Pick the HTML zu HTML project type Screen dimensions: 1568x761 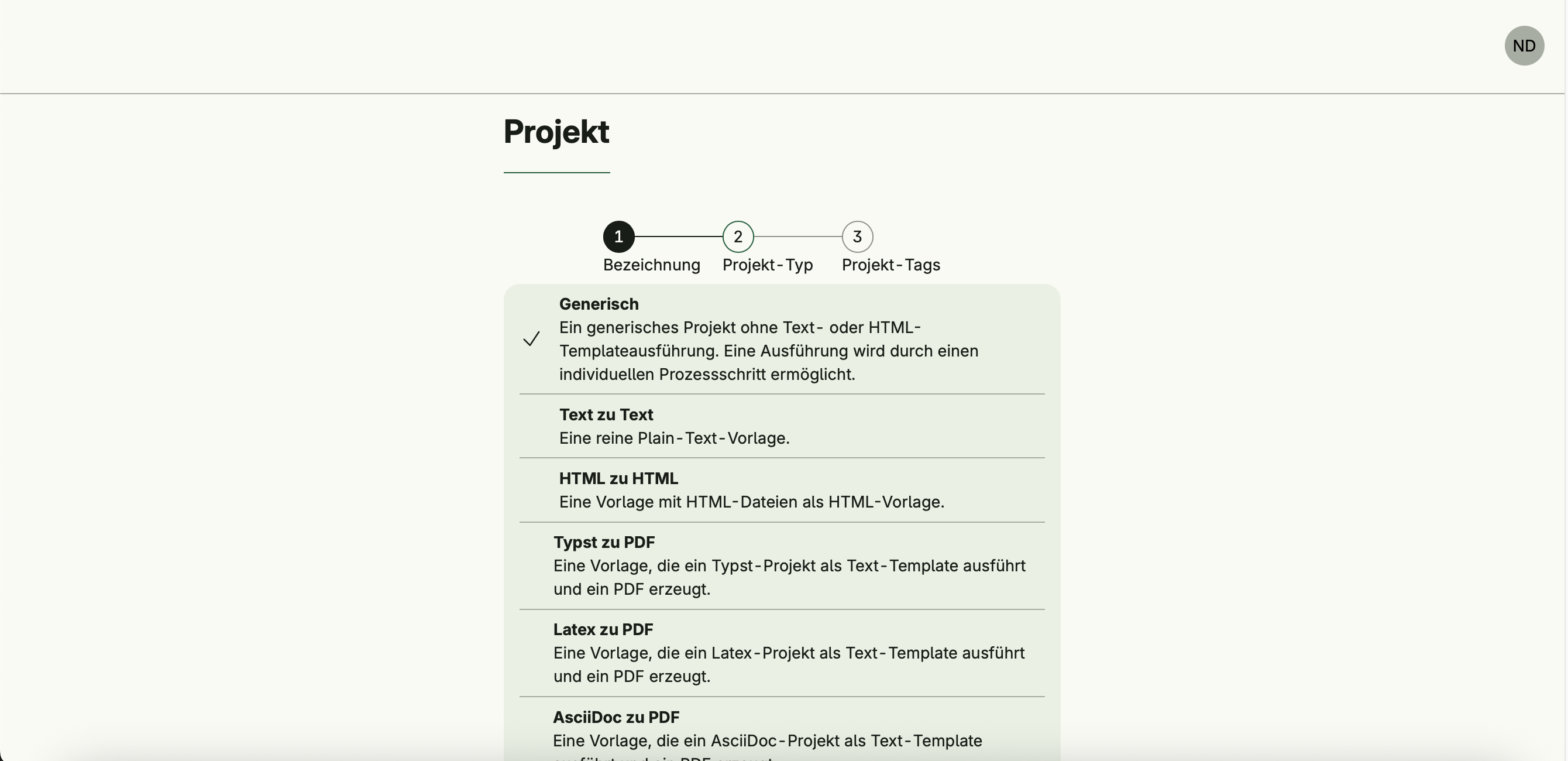[618, 478]
